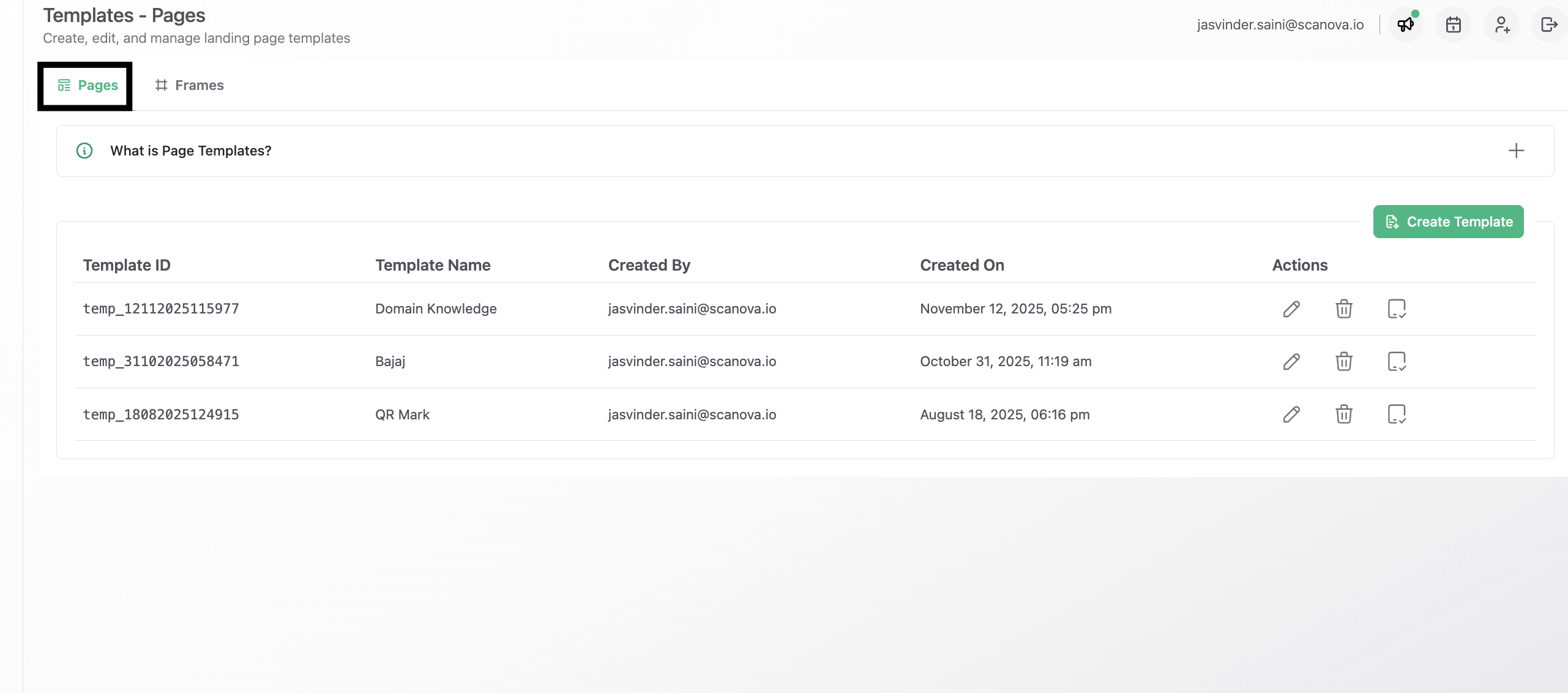The width and height of the screenshot is (1568, 693).
Task: Click the checkmark page icon for Domain Knowledge
Action: click(x=1397, y=309)
